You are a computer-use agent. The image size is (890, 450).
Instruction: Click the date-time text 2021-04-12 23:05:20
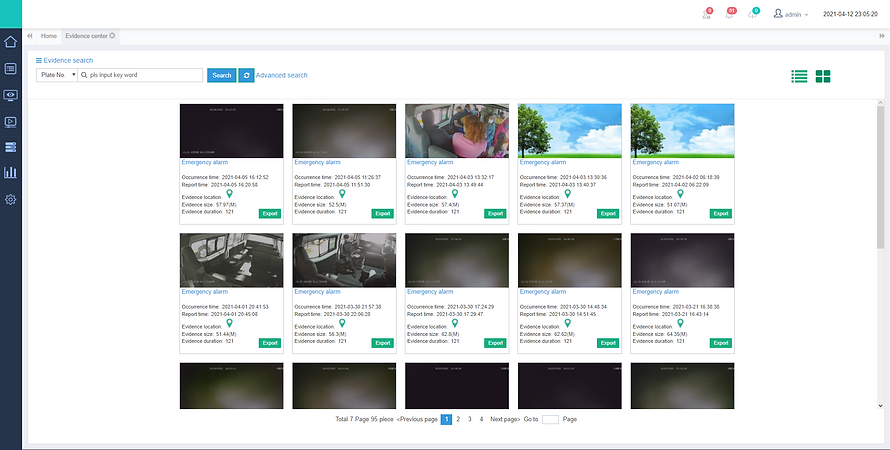click(850, 14)
